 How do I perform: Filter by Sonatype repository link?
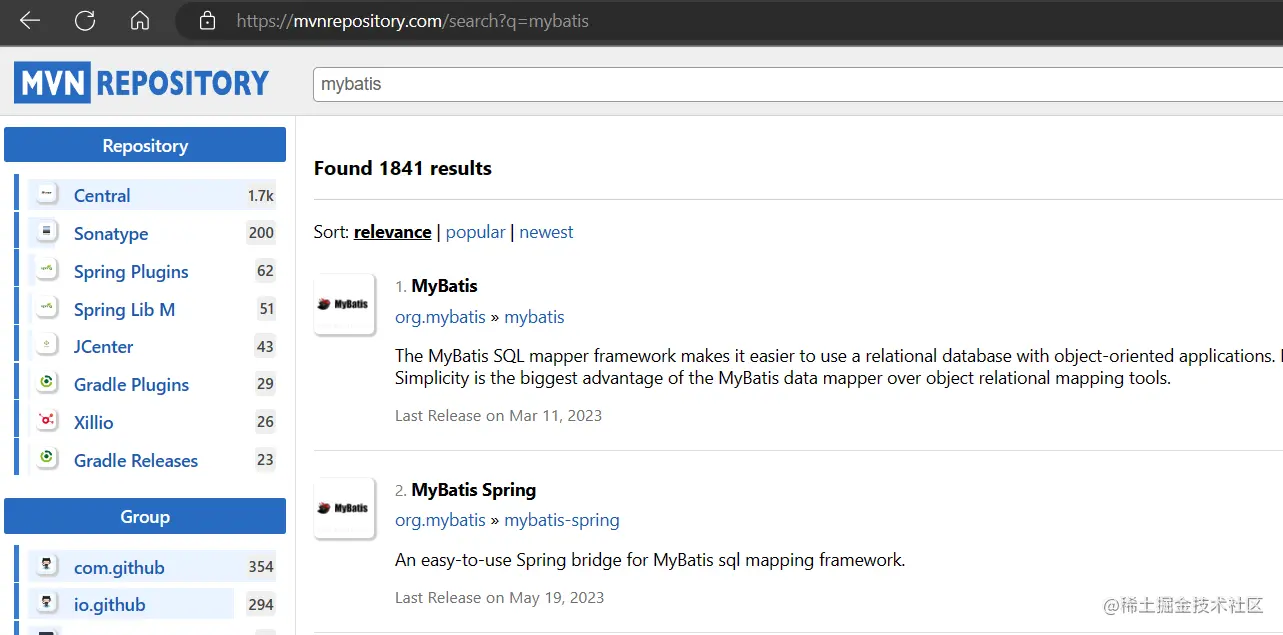pos(111,233)
